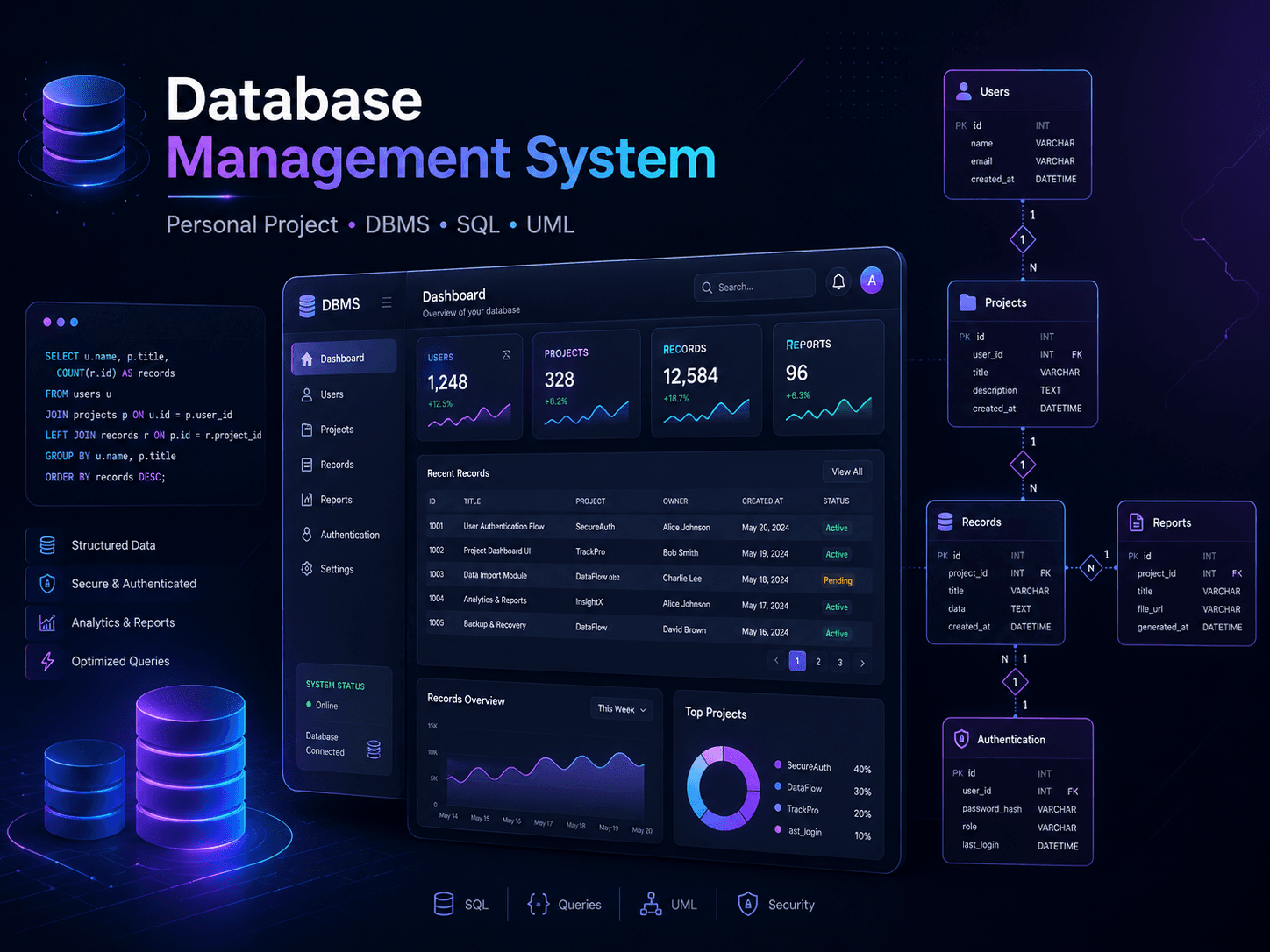Click the Database Connected stack icon
The width and height of the screenshot is (1270, 952).
(x=374, y=750)
